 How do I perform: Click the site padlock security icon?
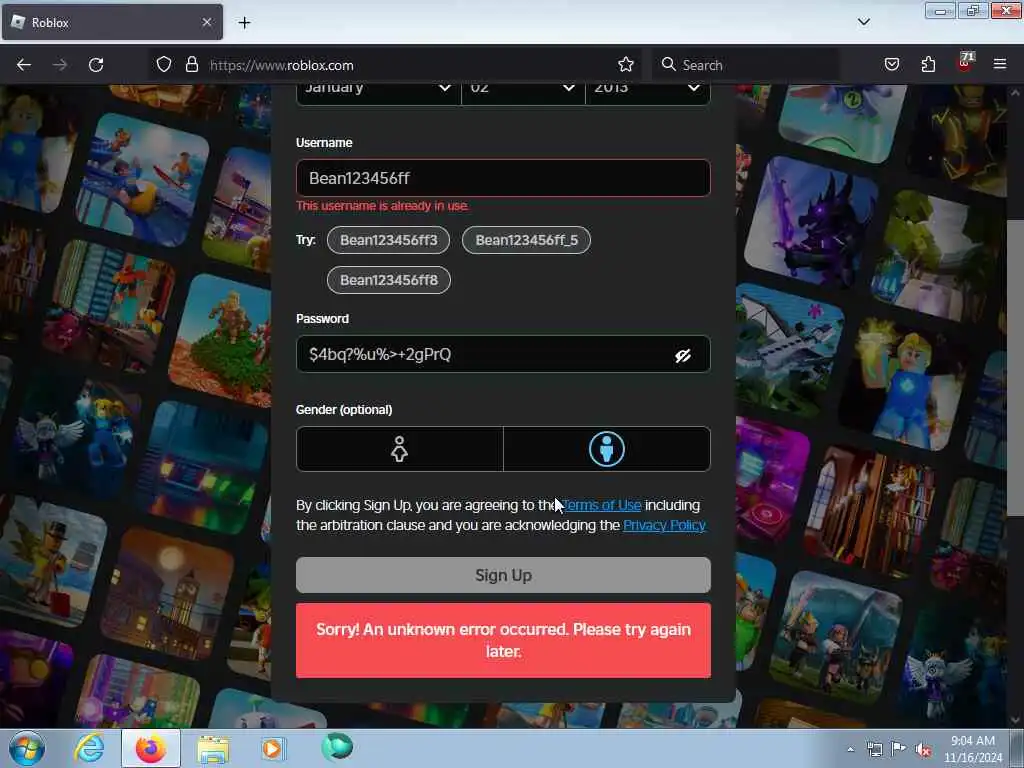coord(191,65)
